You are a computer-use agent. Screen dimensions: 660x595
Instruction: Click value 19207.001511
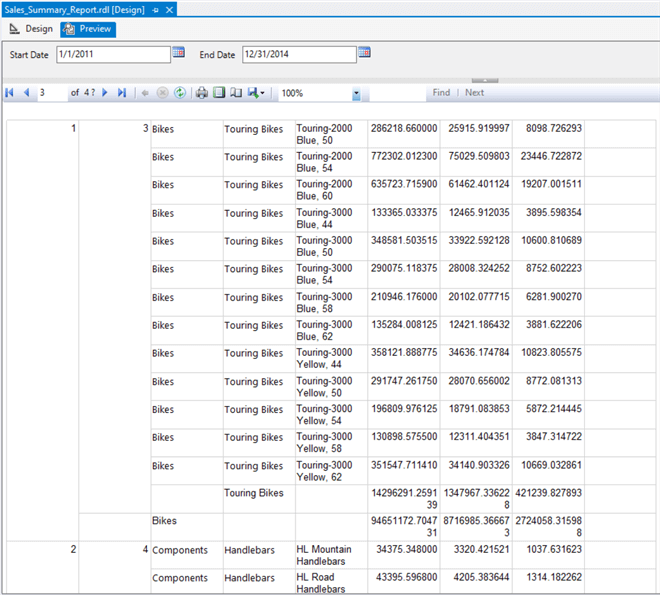pos(551,184)
